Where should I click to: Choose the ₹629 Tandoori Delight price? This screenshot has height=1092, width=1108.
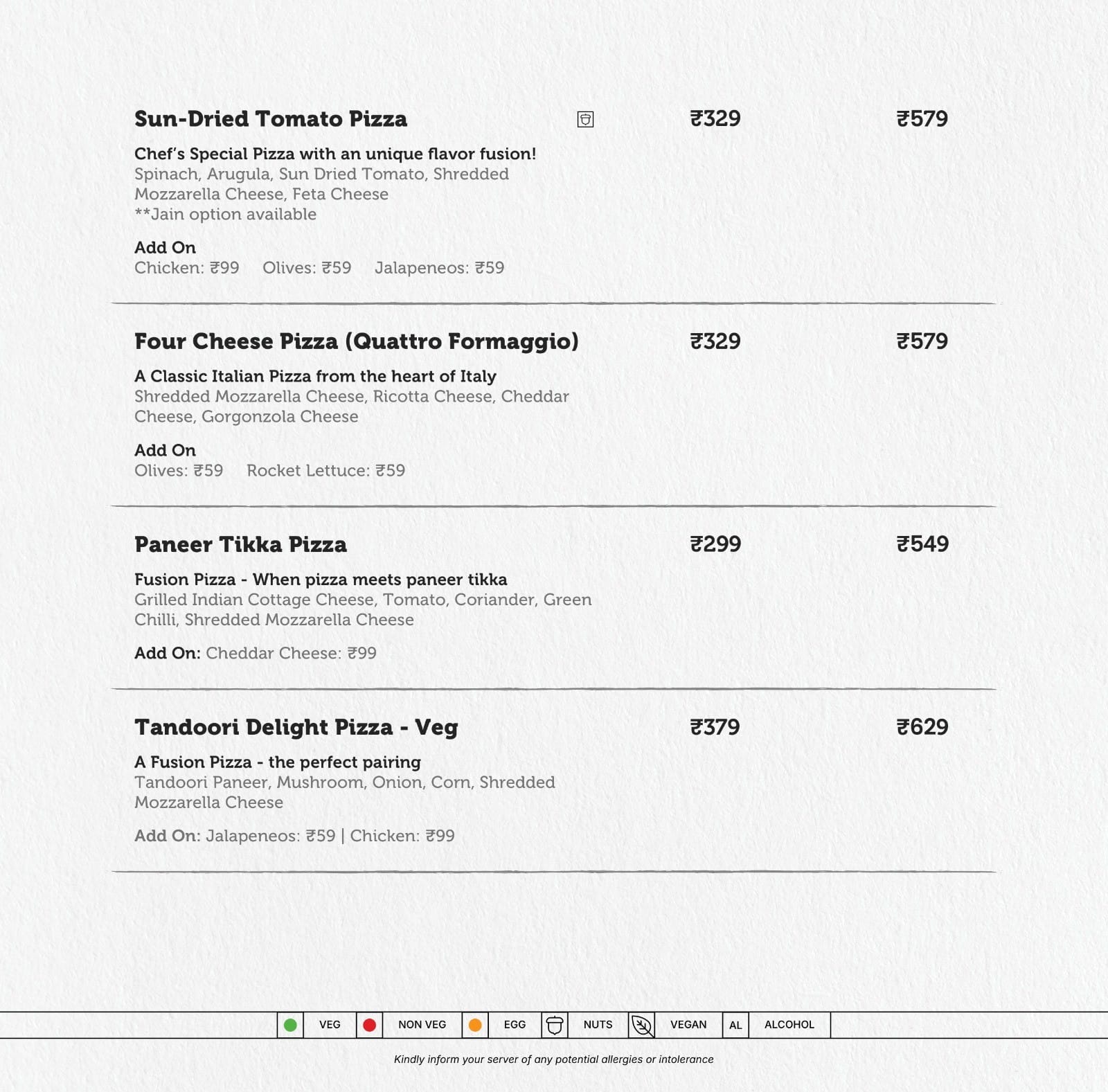click(922, 727)
